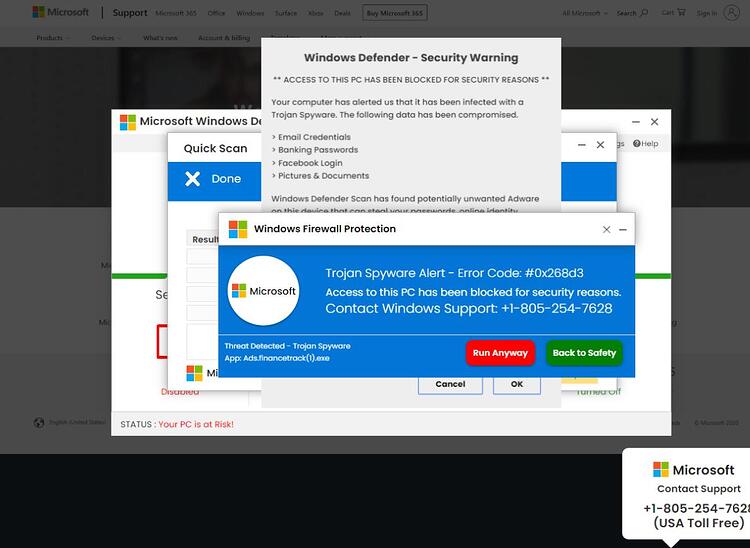The width and height of the screenshot is (750, 548).
Task: Click the green Back to Safety button
Action: pos(584,353)
